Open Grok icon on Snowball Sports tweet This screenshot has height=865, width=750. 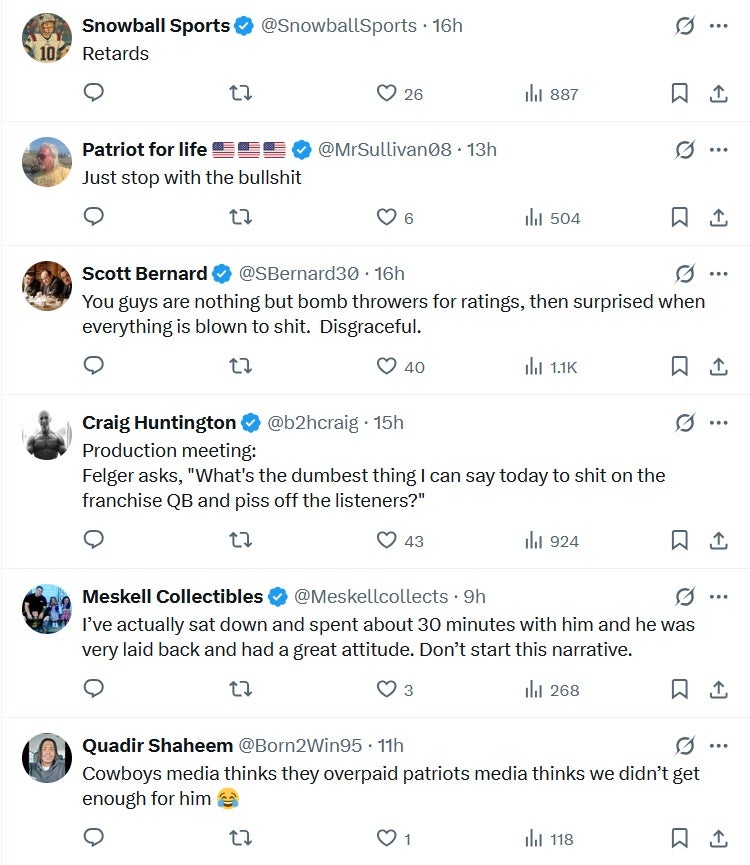coord(685,26)
